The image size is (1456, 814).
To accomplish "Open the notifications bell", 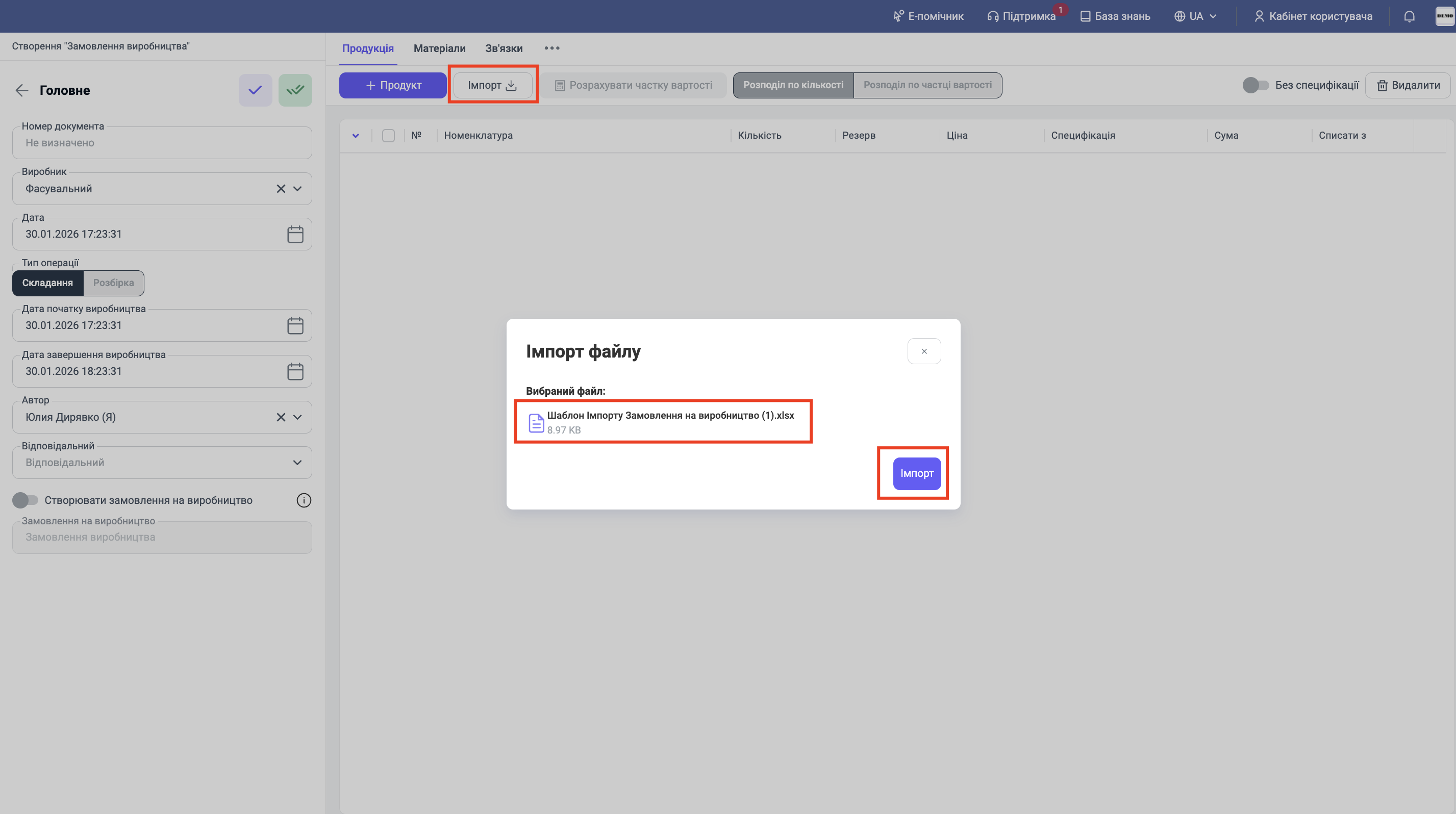I will (1409, 16).
